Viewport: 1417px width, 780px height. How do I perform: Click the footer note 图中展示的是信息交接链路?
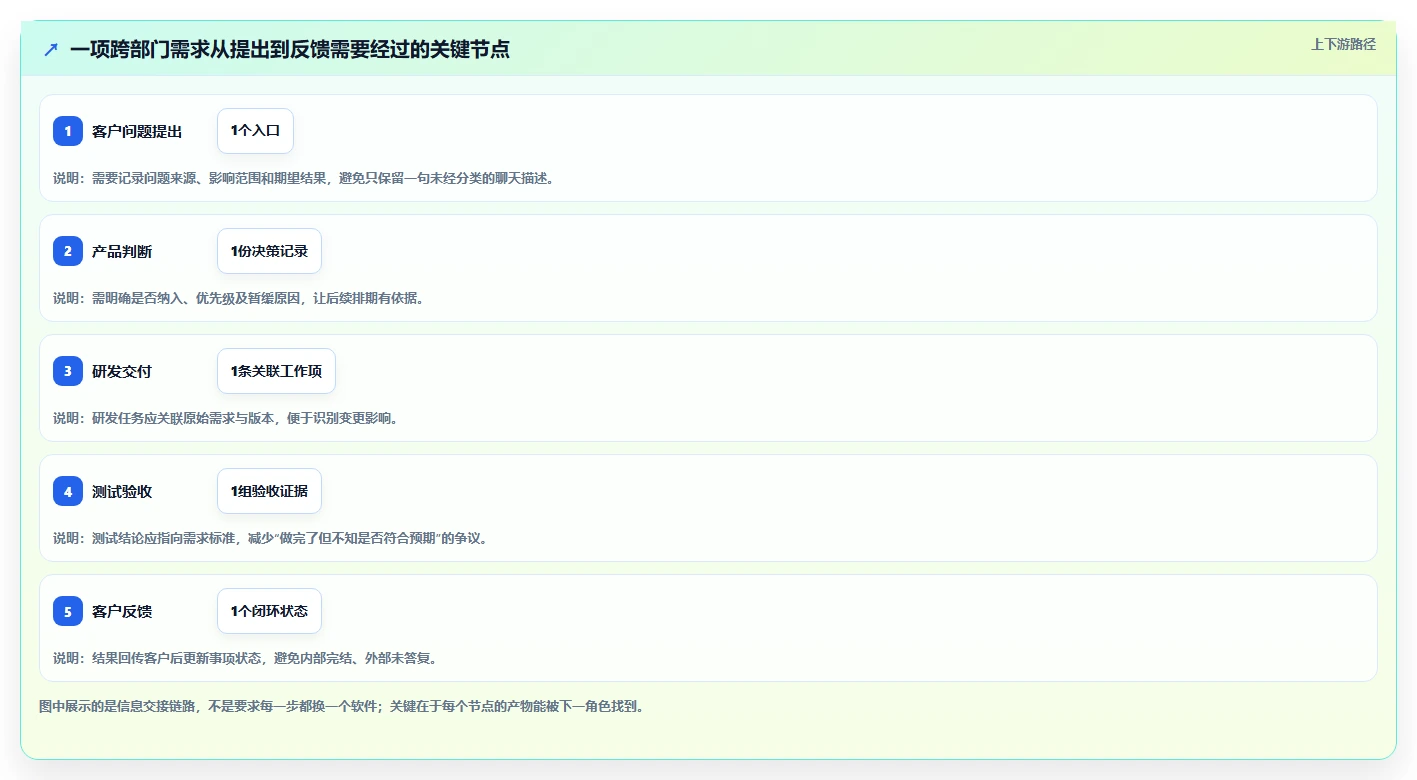pos(341,706)
